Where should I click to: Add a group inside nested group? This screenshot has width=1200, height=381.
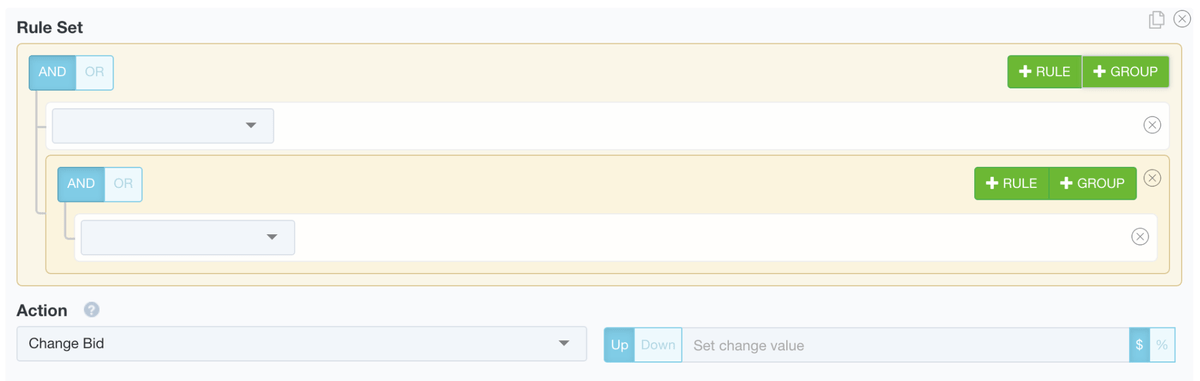(1093, 183)
